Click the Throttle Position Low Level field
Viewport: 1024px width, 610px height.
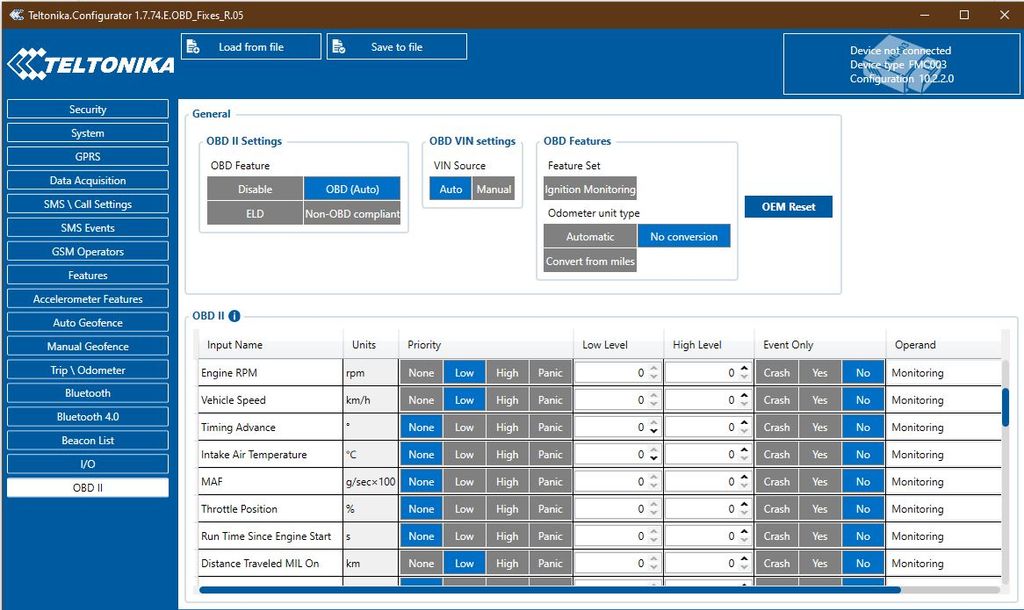point(610,509)
